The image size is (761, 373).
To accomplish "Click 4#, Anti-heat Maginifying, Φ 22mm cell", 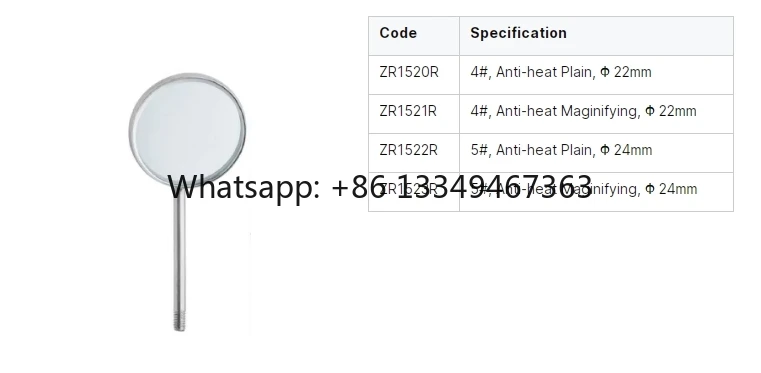I will point(596,114).
